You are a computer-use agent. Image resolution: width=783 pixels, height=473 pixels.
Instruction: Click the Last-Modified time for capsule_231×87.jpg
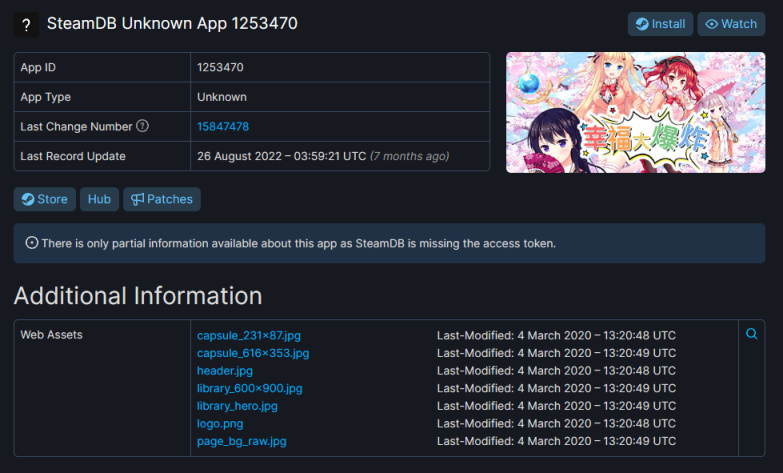[x=556, y=336]
